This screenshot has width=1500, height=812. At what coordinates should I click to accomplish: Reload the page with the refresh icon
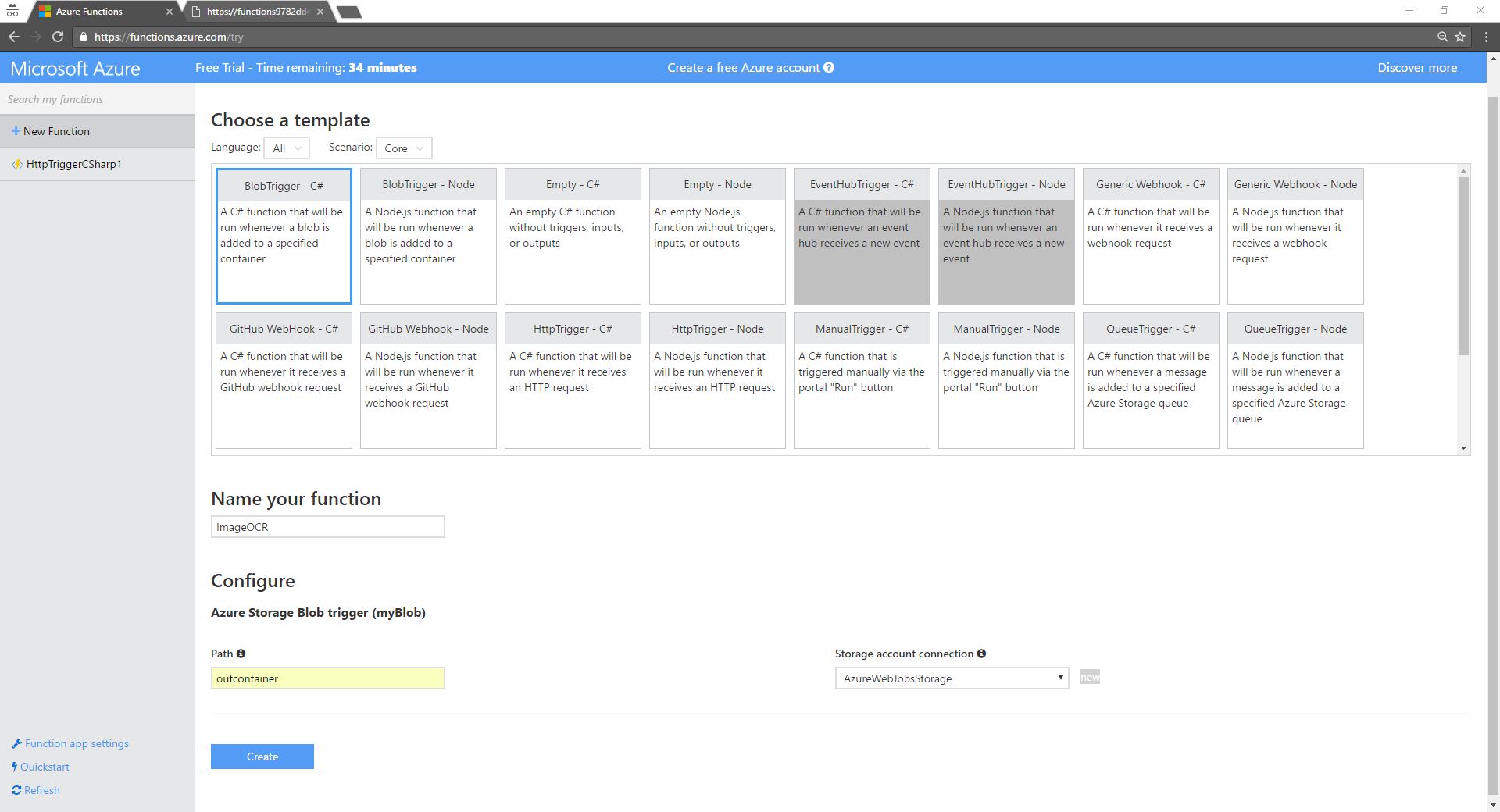[x=57, y=37]
